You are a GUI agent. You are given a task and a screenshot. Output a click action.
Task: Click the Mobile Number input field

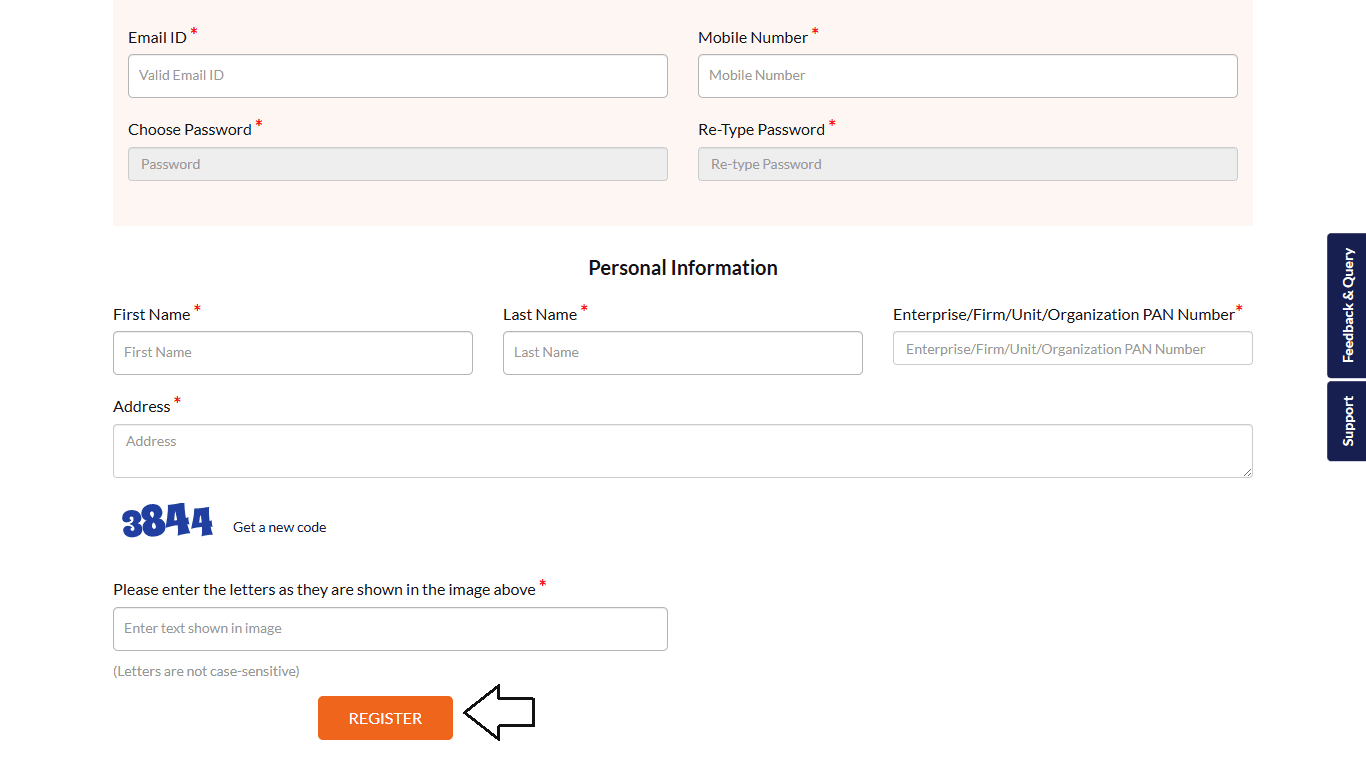[x=966, y=75]
